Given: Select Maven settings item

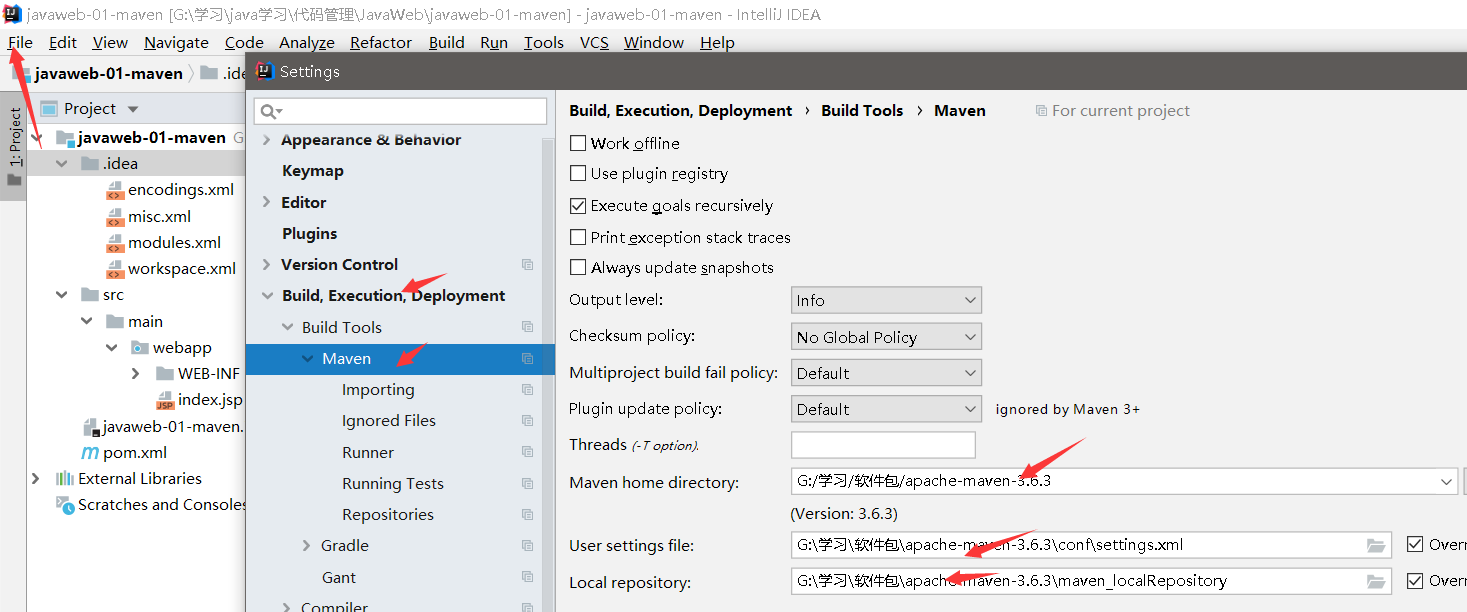Looking at the screenshot, I should [x=400, y=358].
